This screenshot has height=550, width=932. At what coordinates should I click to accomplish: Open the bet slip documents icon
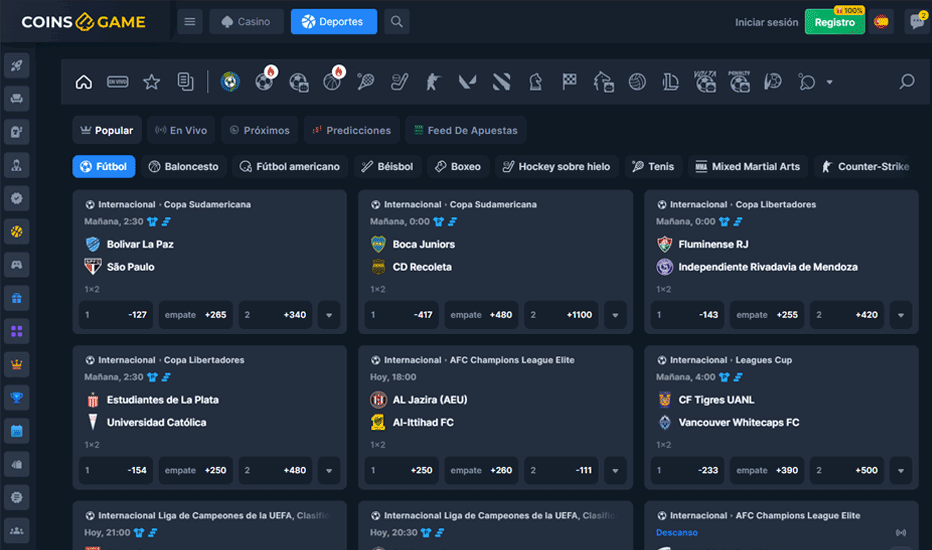[185, 81]
